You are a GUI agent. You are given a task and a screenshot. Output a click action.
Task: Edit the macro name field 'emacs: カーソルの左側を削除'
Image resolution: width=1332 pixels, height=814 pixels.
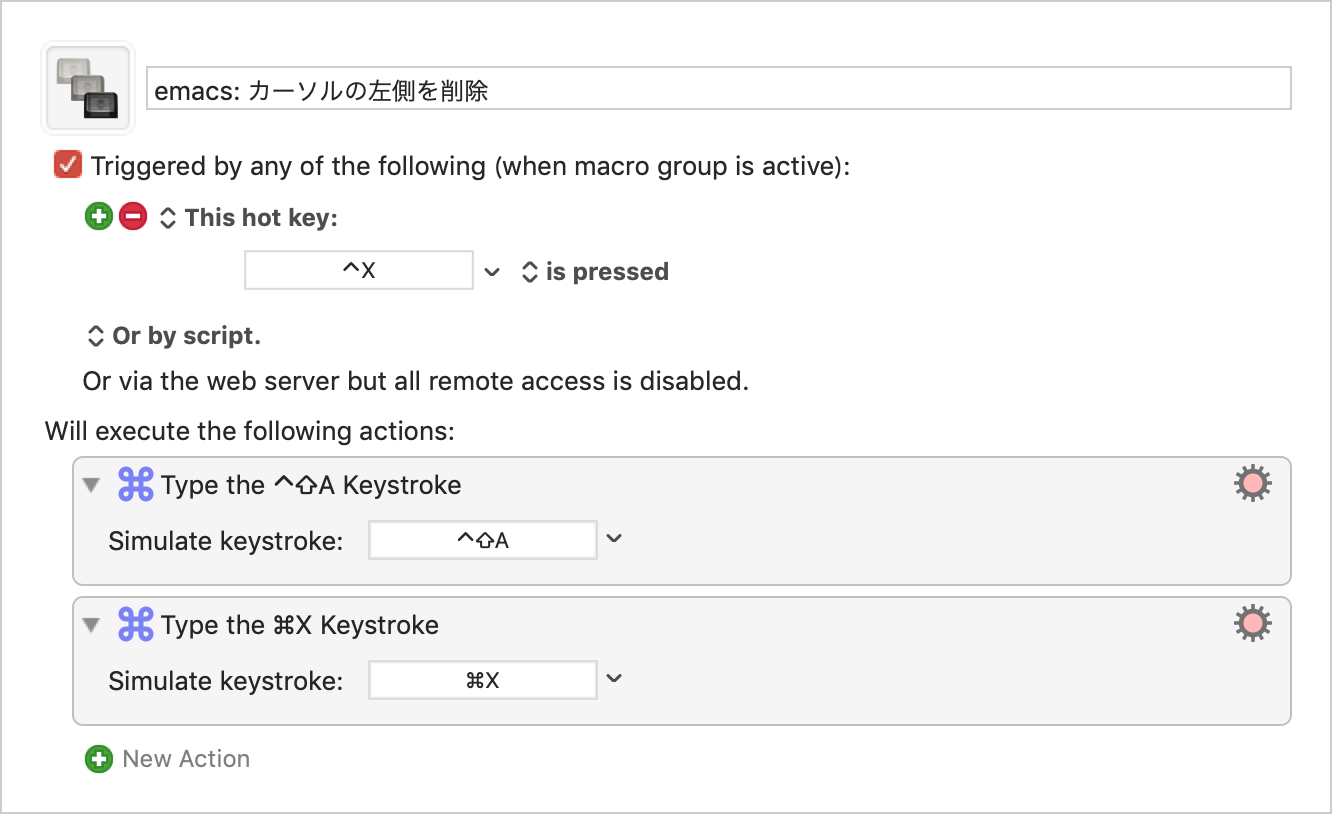718,88
